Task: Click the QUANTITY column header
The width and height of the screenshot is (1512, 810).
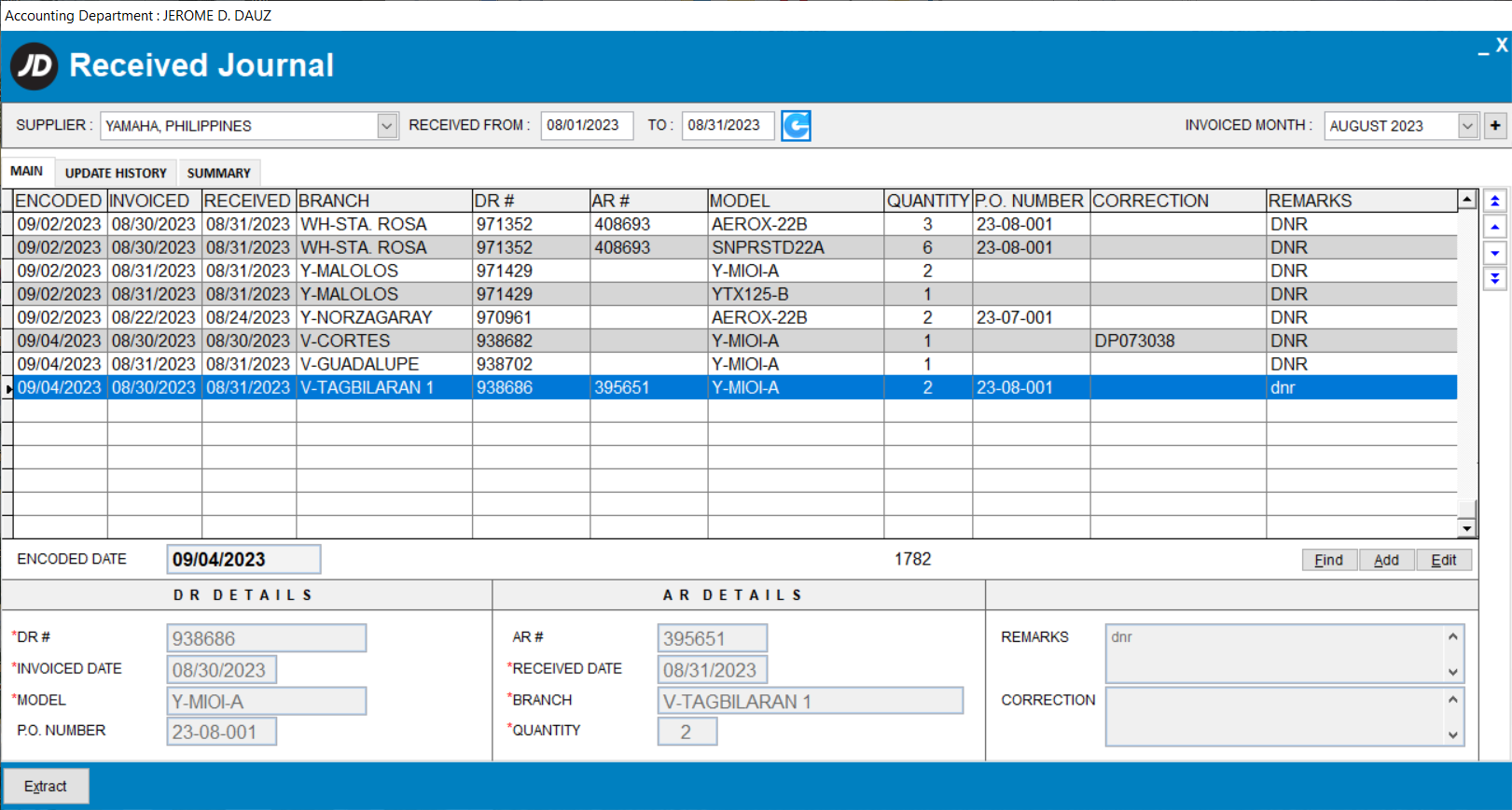Action: click(928, 201)
